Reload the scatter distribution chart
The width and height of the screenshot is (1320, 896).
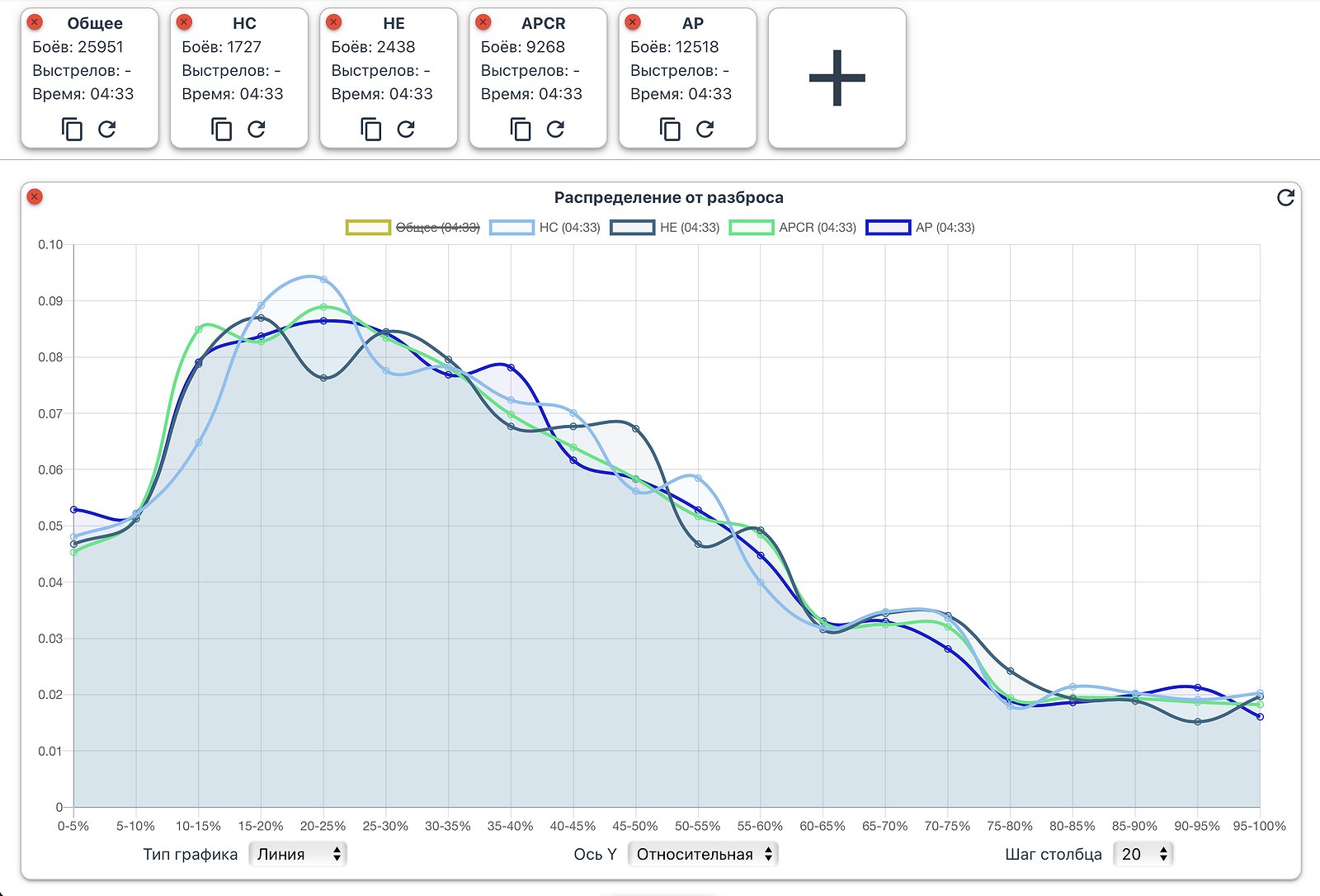[x=1285, y=198]
